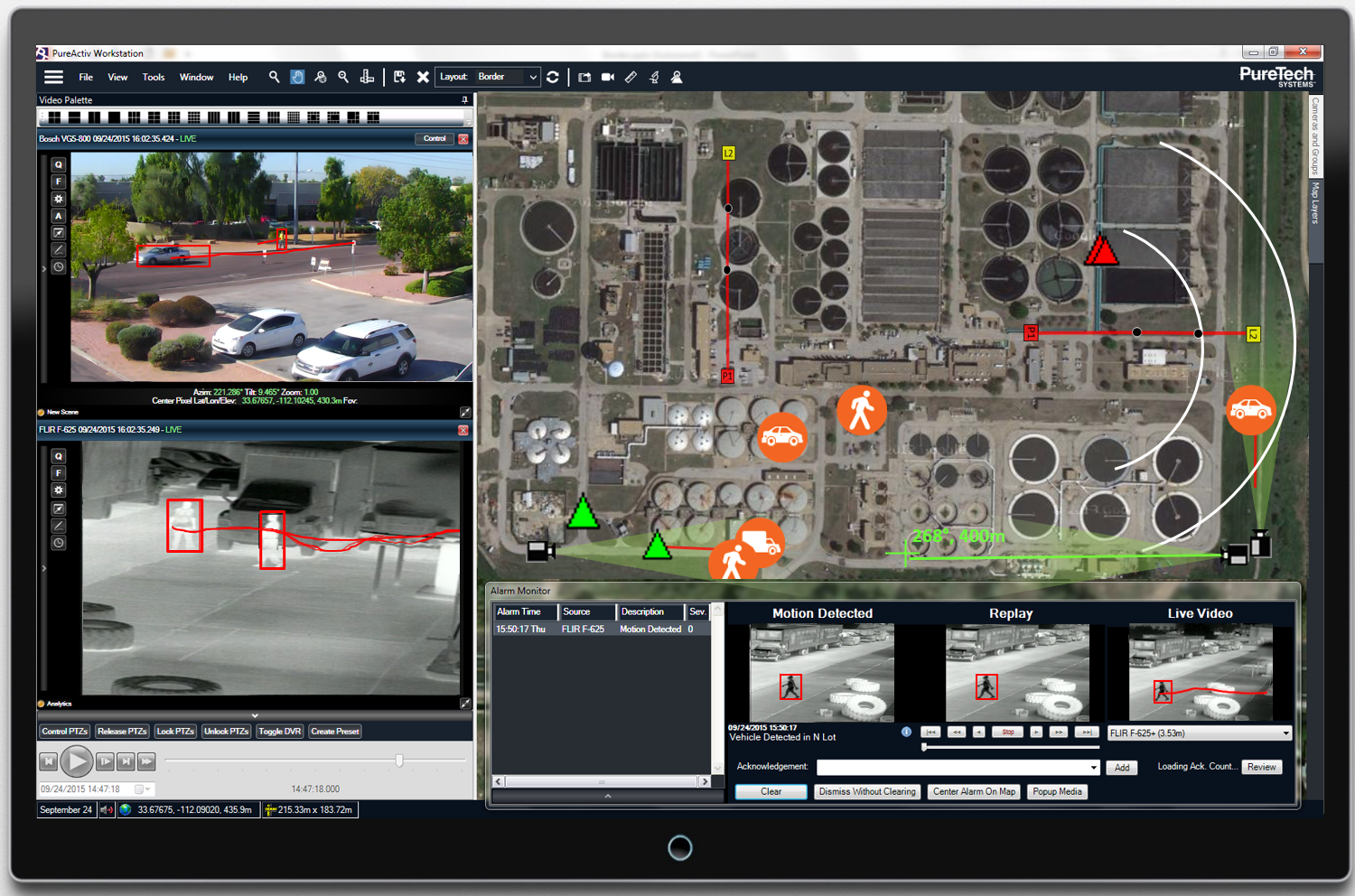Open the gear settings icon in camera panel
Viewport: 1355px width, 896px height.
pyautogui.click(x=58, y=198)
